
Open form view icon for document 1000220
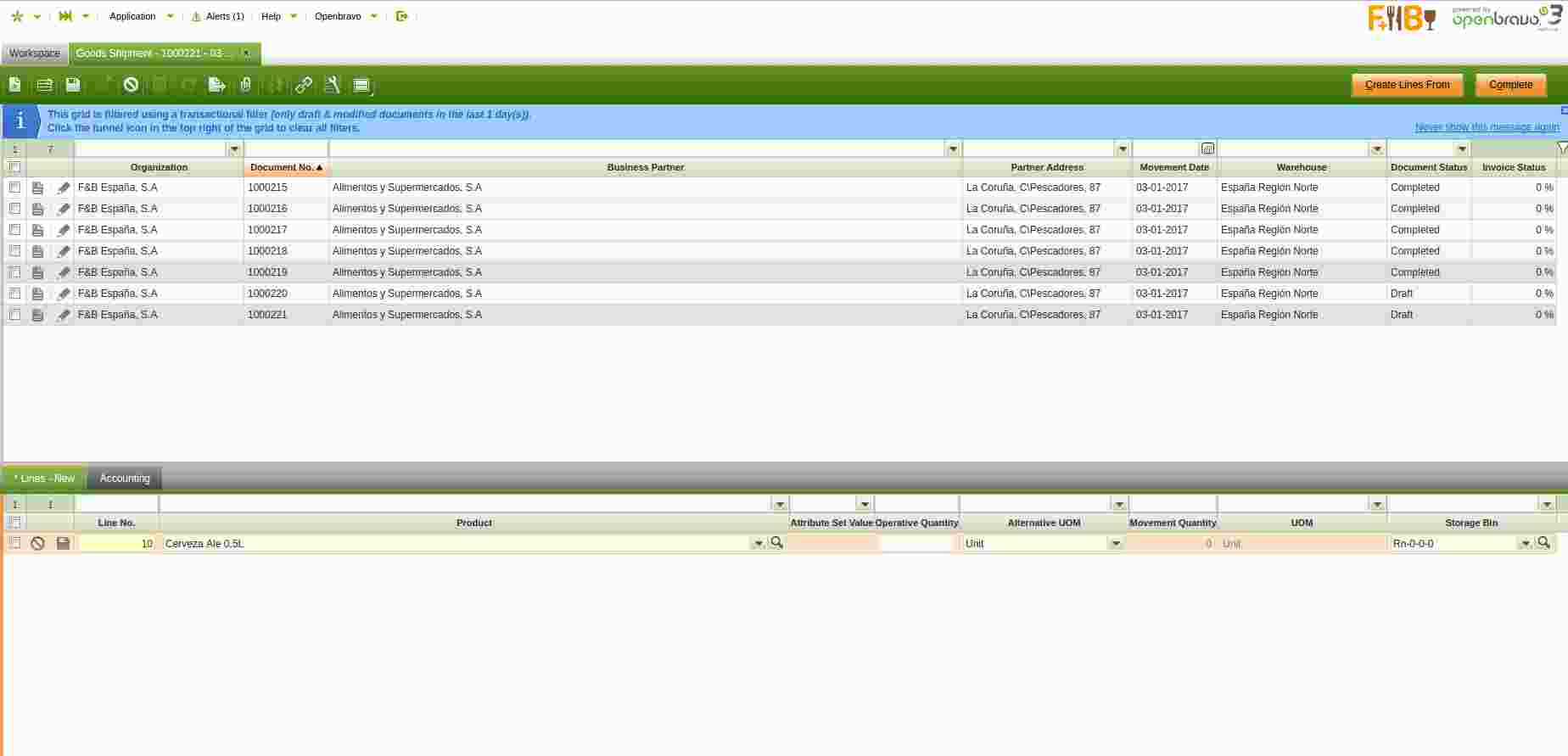[37, 294]
